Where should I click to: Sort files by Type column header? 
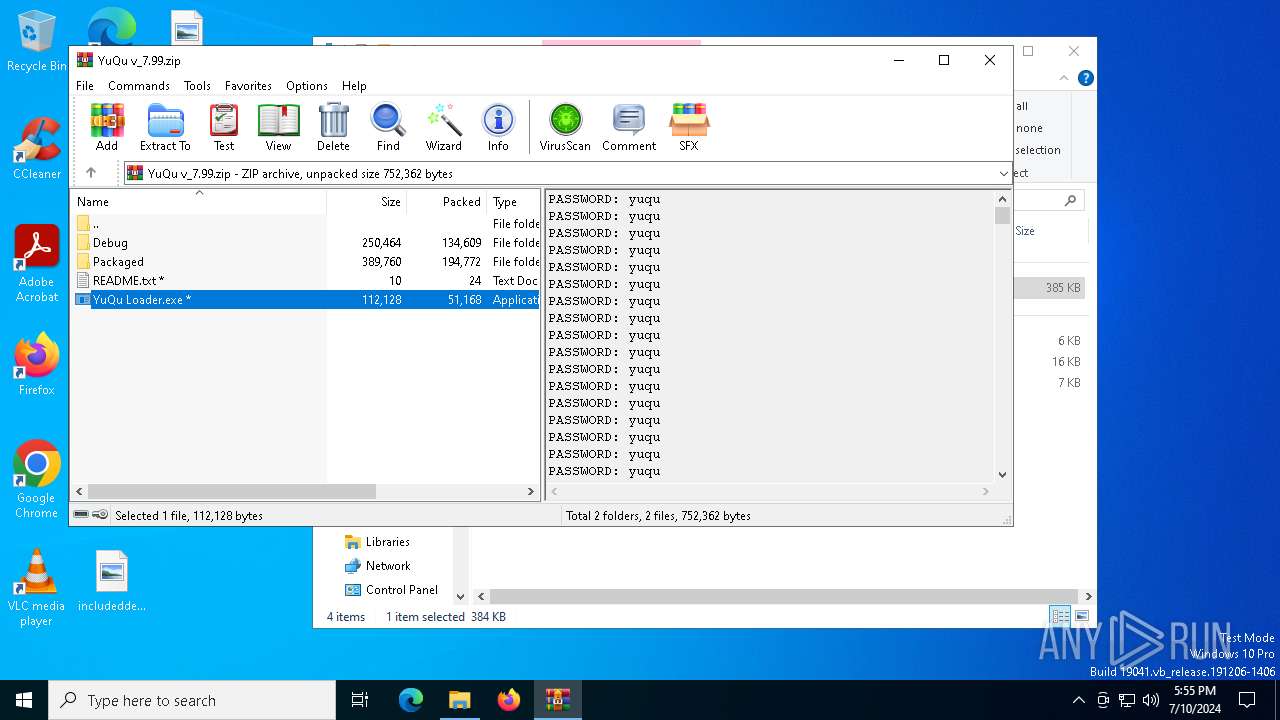pos(513,201)
